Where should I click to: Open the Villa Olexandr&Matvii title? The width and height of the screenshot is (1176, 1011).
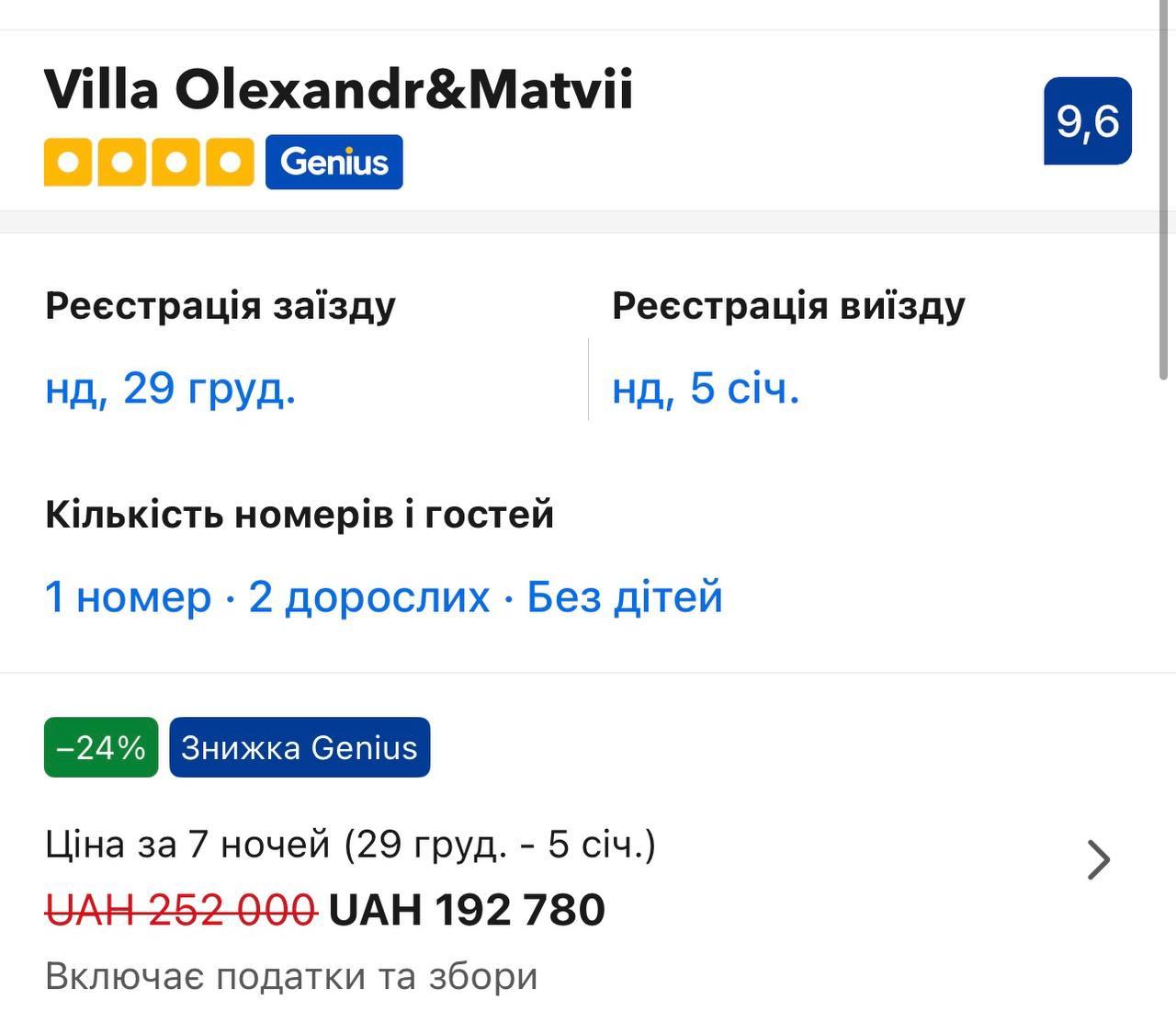click(x=338, y=89)
